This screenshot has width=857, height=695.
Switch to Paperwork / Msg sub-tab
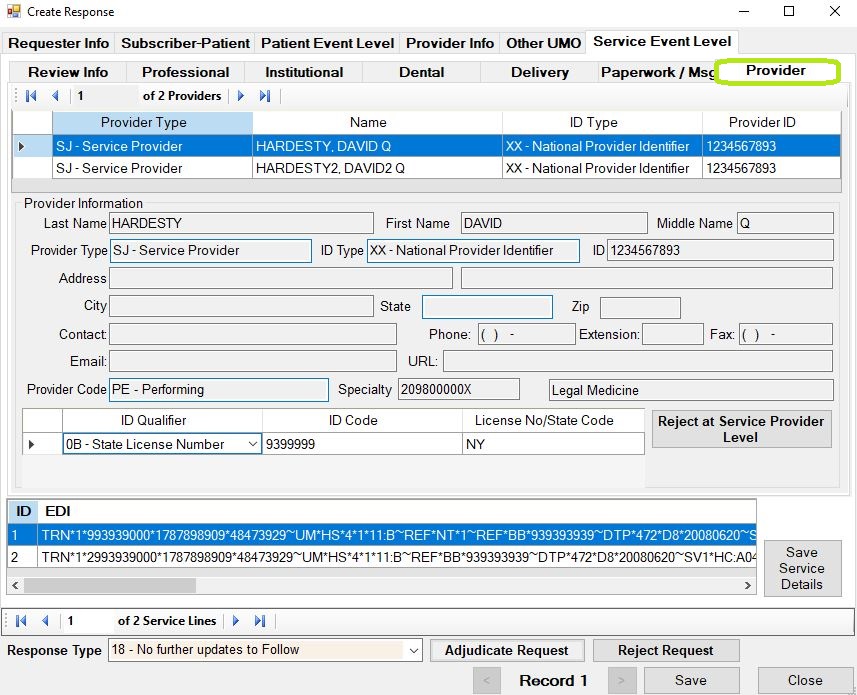(x=657, y=72)
